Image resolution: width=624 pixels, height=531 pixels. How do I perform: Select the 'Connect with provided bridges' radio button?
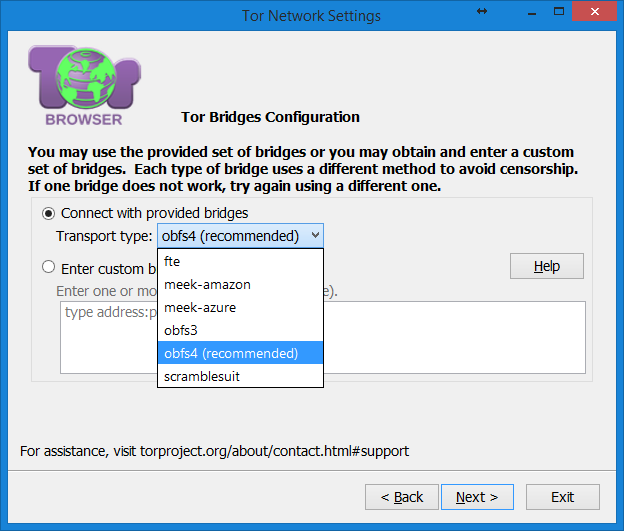point(49,214)
